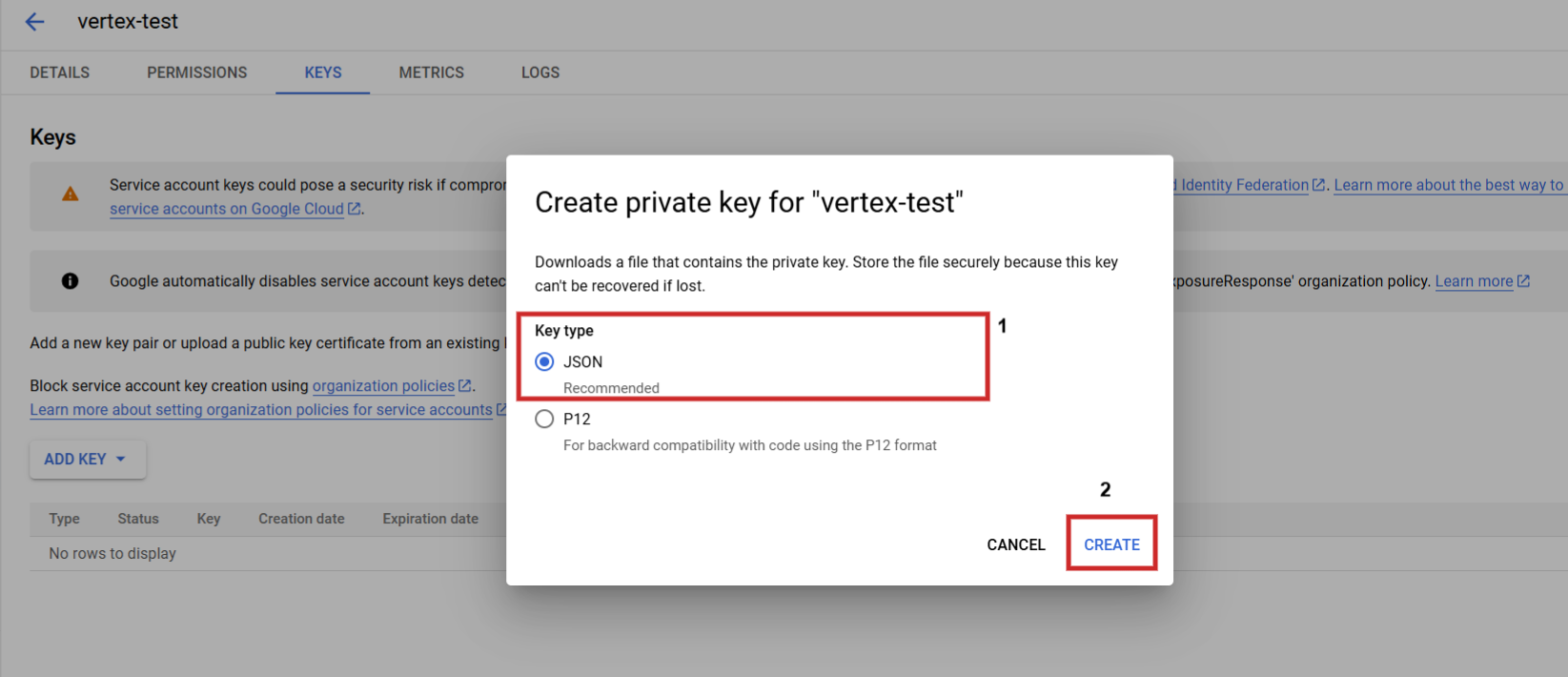
Task: Click the Creation date column header
Action: click(301, 519)
